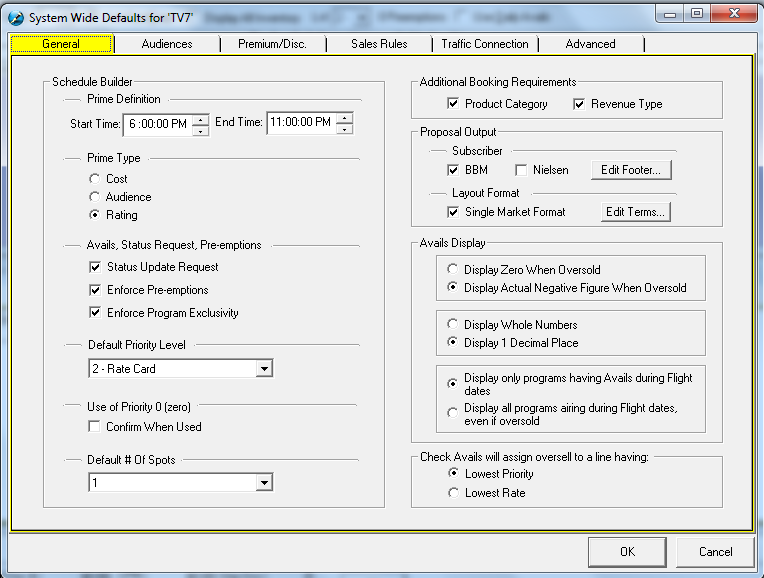Screen dimensions: 764x578
Task: Select the Premium/Disc. tab
Action: click(x=272, y=44)
